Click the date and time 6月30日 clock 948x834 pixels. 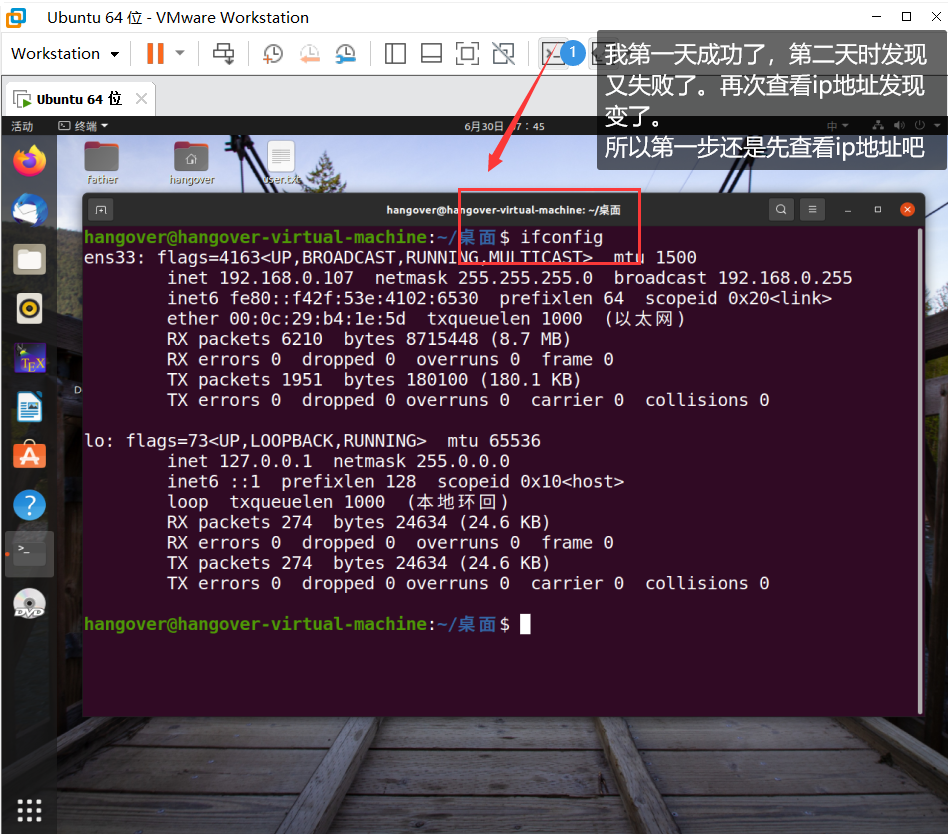(x=504, y=126)
